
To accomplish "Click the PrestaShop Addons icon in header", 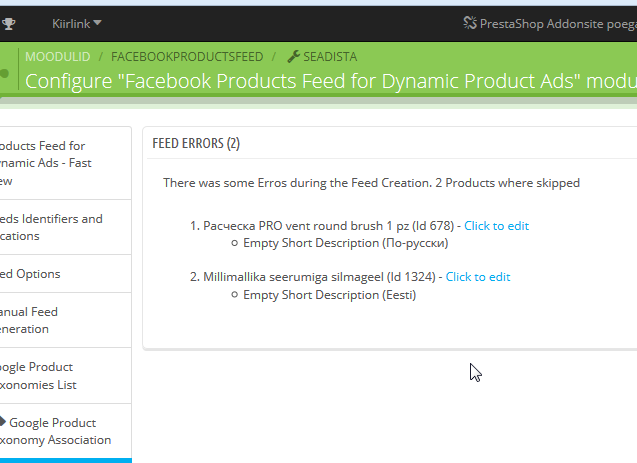I will [x=470, y=22].
